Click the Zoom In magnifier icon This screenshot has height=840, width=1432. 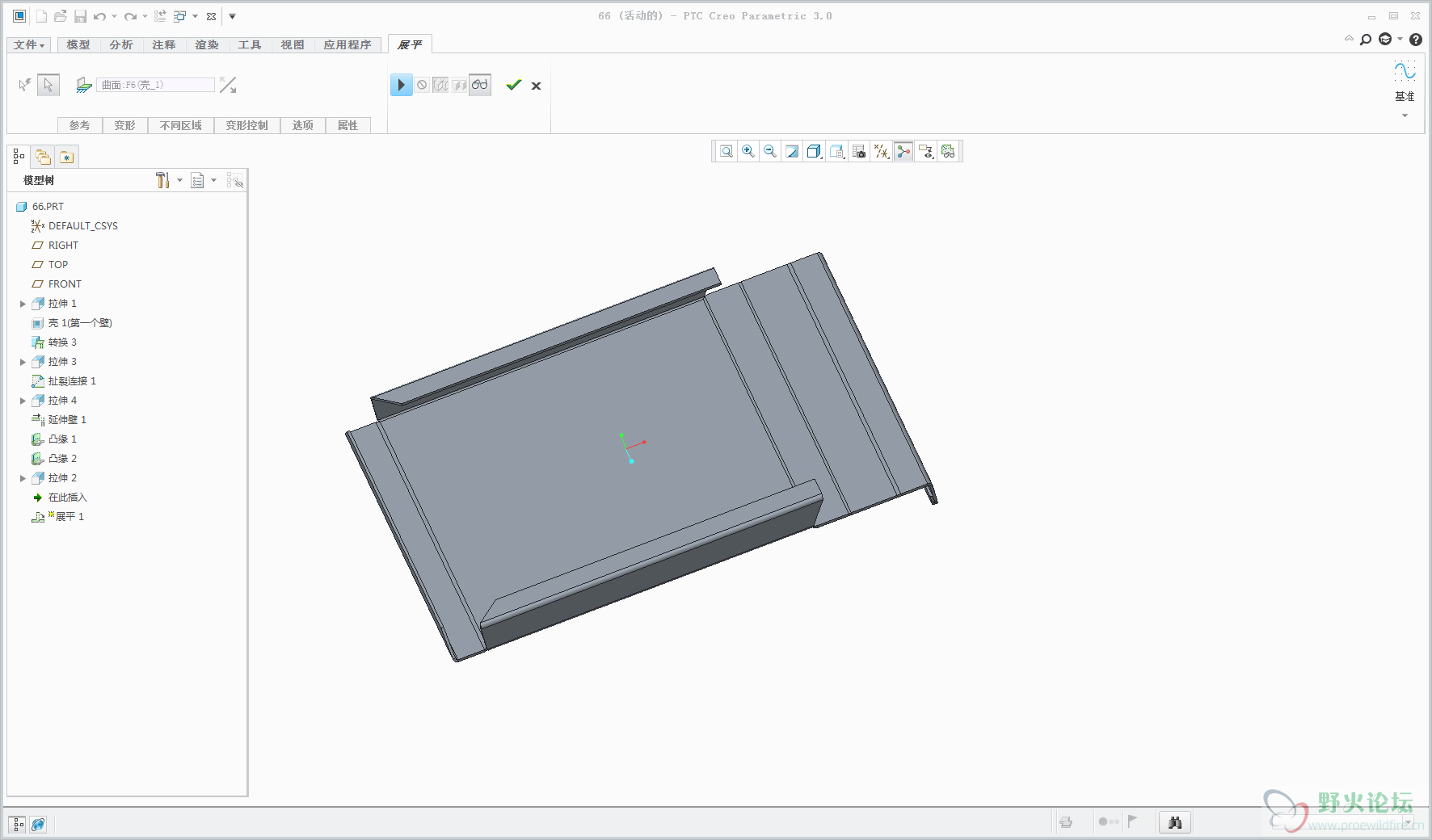pyautogui.click(x=748, y=152)
